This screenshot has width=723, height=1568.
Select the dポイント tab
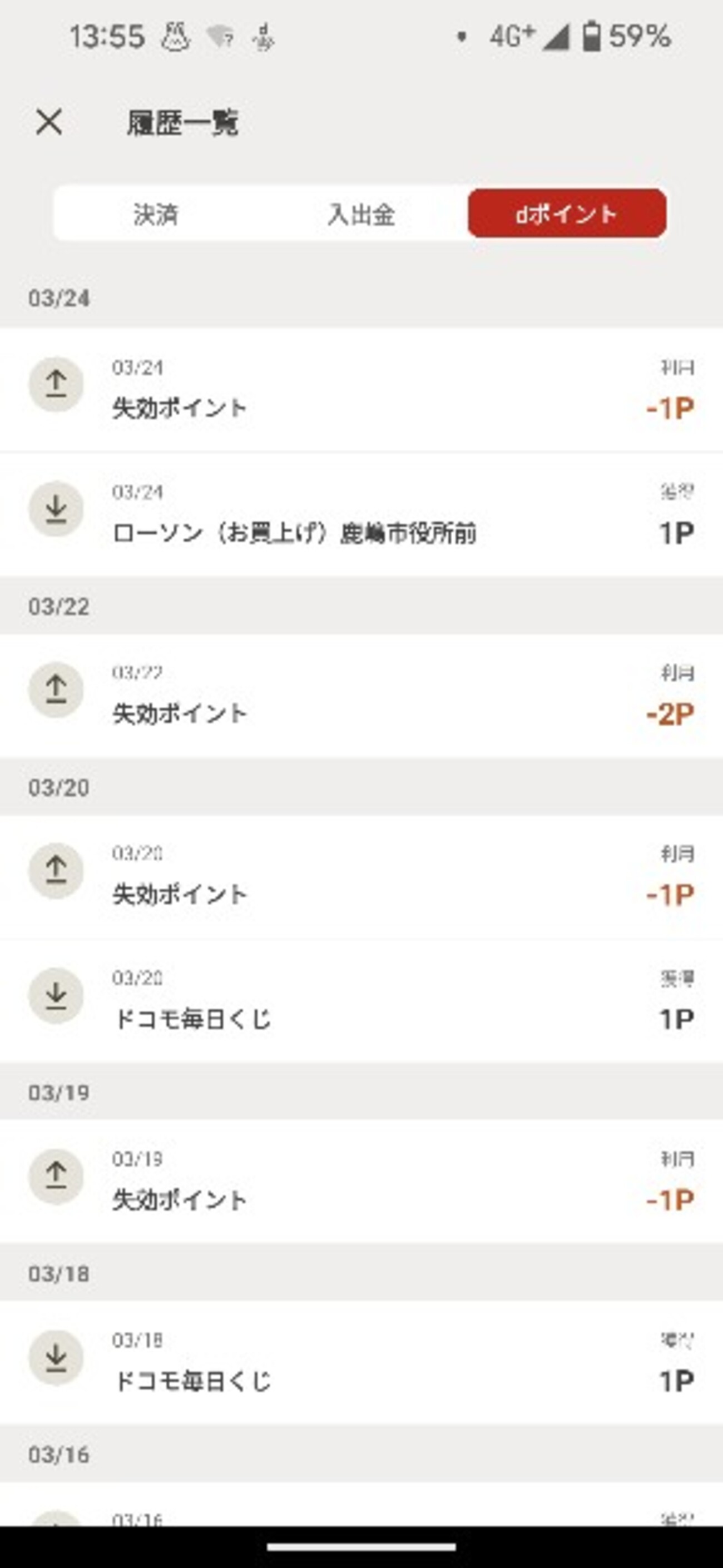(567, 214)
